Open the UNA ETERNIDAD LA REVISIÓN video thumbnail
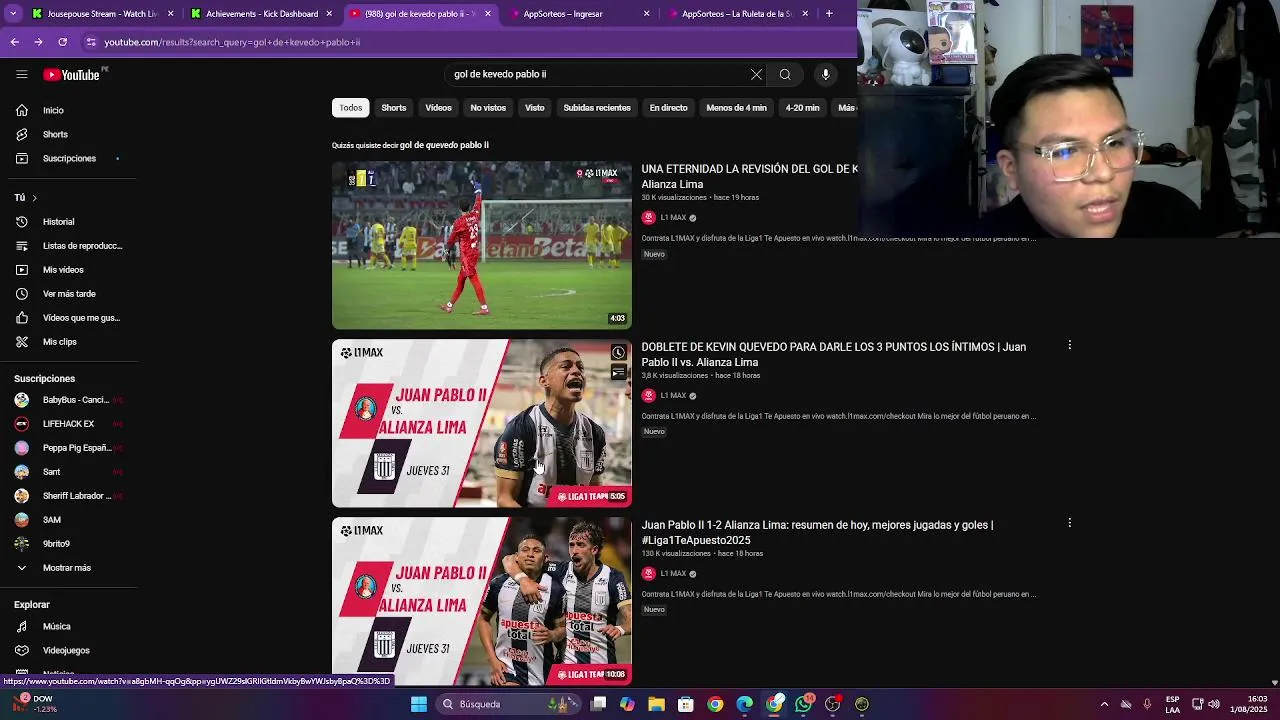Image resolution: width=1280 pixels, height=720 pixels. 482,245
